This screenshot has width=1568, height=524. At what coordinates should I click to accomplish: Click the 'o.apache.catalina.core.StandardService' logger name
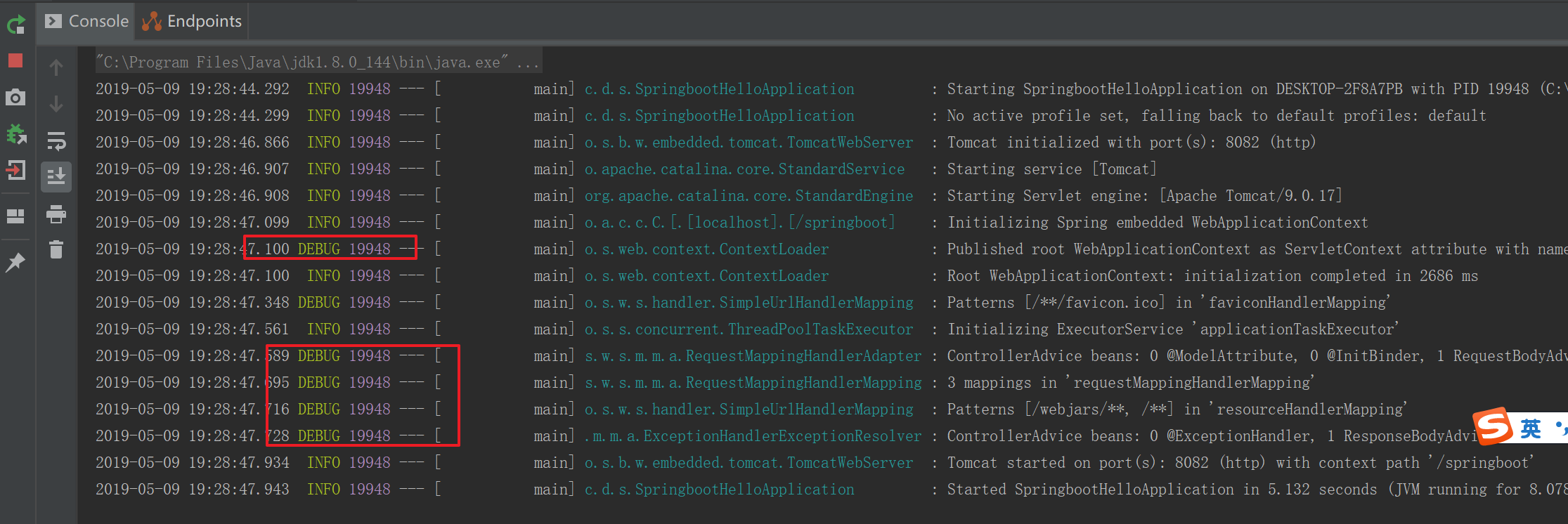coord(744,169)
